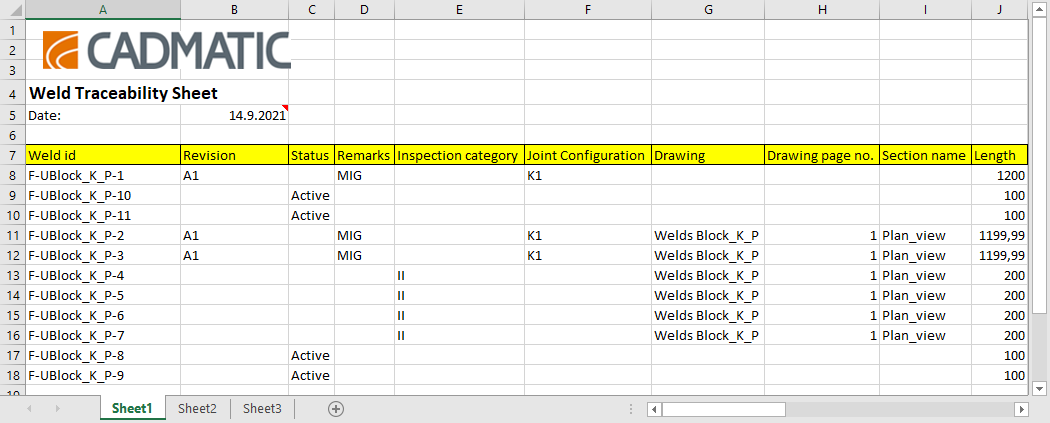Click the vertical scroll down arrow

1040,388
